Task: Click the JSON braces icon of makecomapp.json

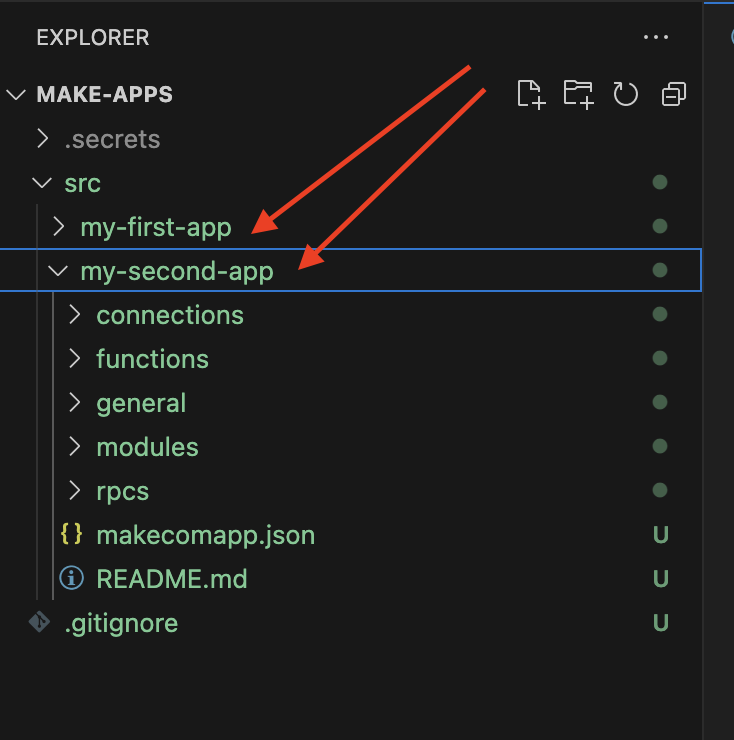Action: point(71,535)
